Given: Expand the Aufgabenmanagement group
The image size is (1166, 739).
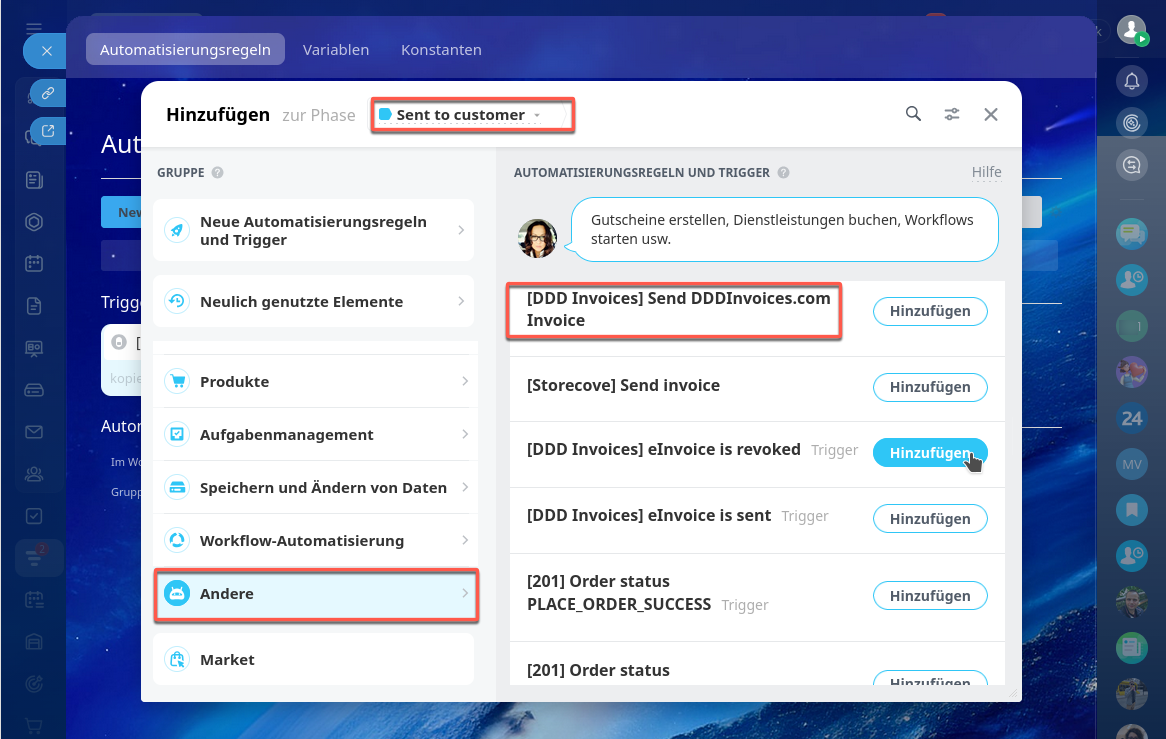Looking at the screenshot, I should (x=315, y=434).
